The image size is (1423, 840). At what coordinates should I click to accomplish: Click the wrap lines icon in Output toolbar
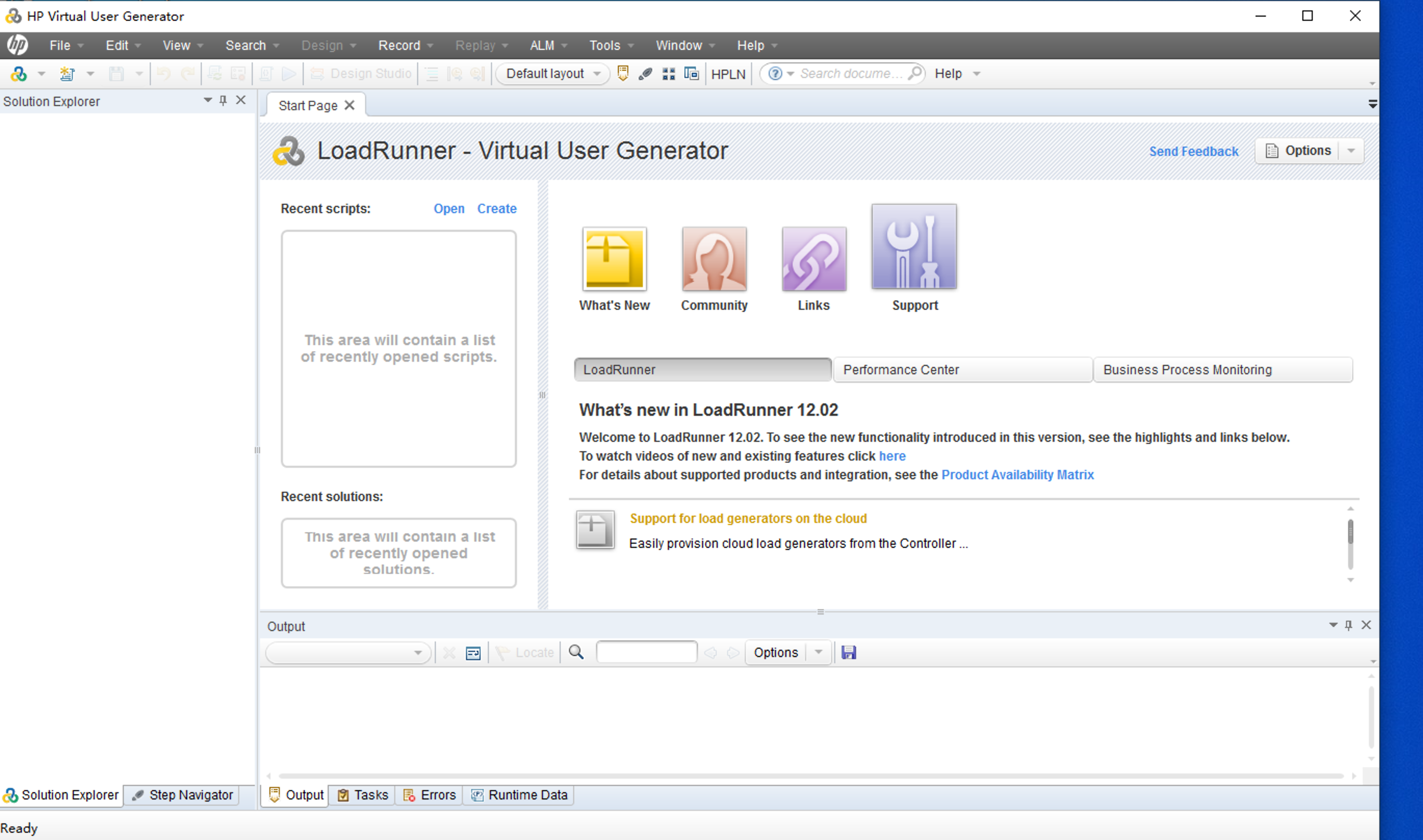(x=473, y=653)
